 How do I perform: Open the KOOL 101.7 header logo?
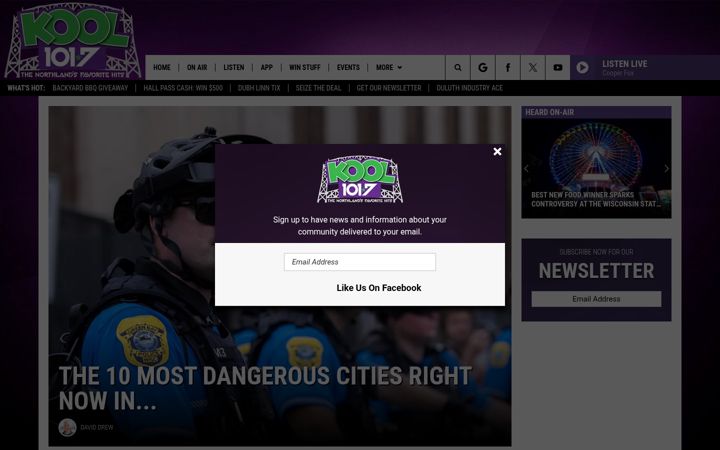[x=73, y=42]
